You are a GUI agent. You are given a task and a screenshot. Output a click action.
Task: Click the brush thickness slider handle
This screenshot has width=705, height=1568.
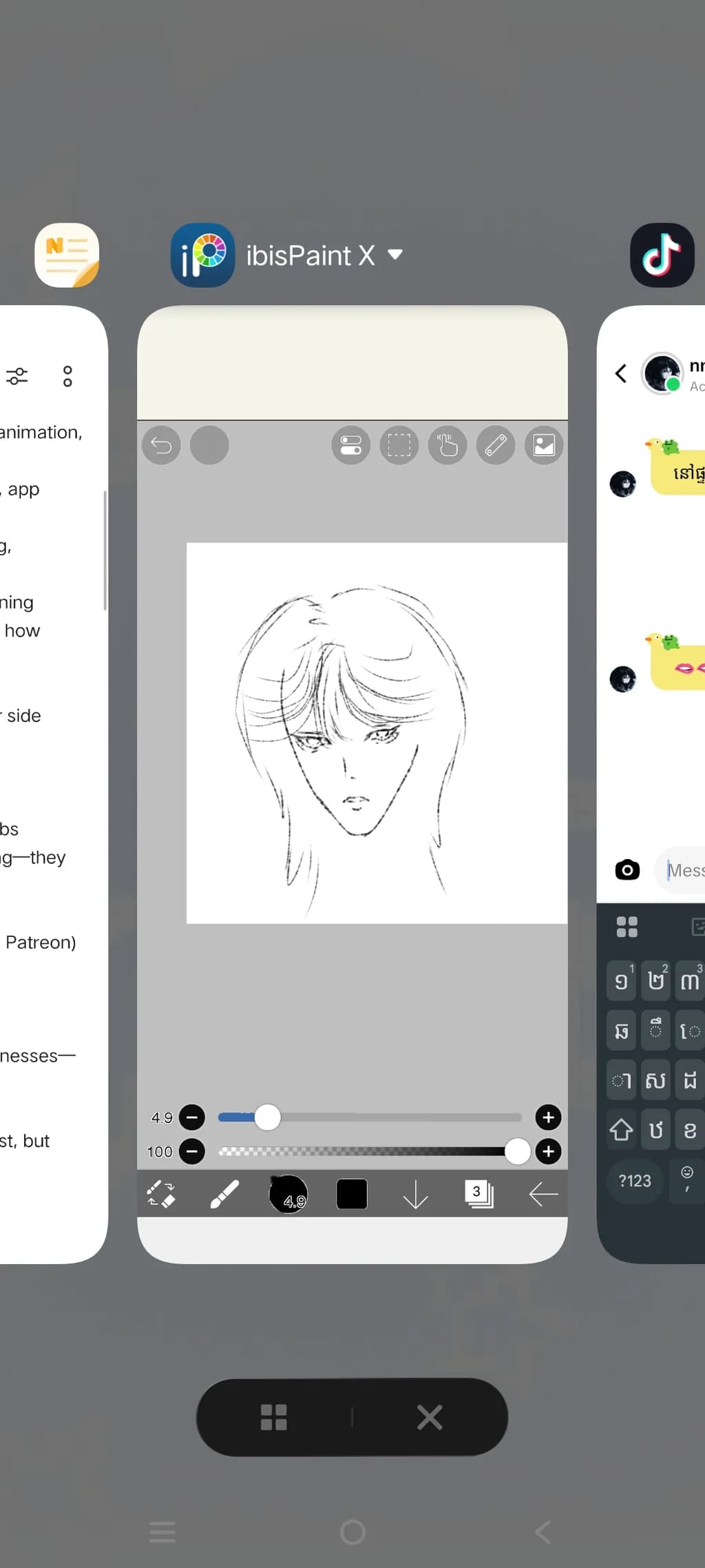[x=267, y=1117]
